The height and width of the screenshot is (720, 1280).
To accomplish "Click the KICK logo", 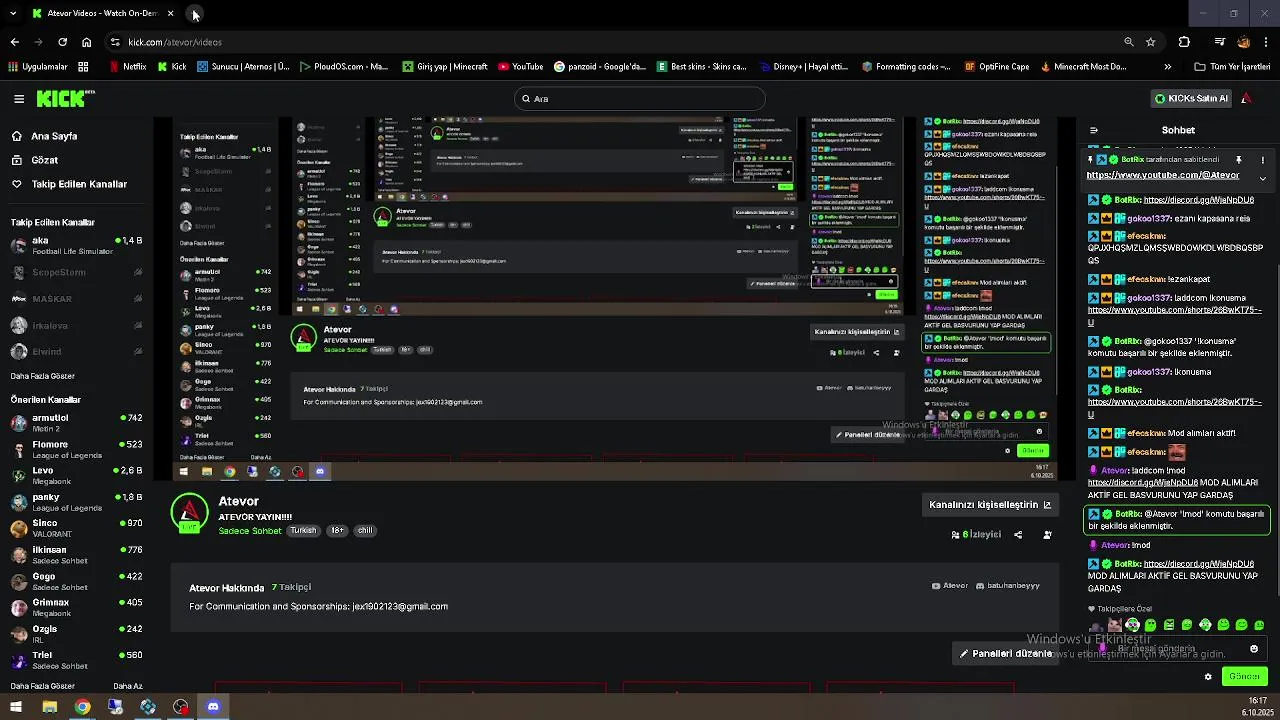I will pyautogui.click(x=65, y=98).
